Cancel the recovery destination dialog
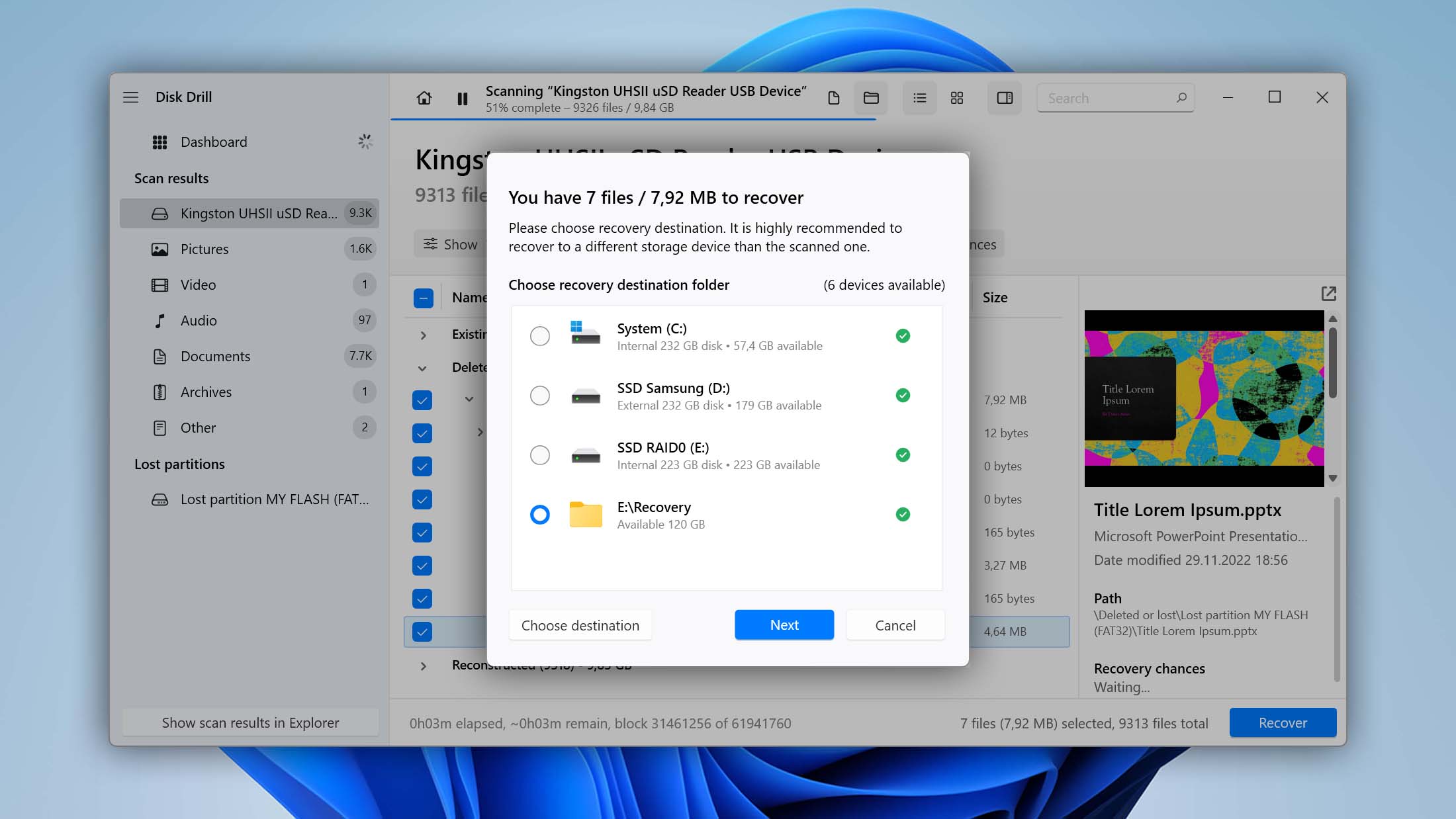 (x=895, y=625)
